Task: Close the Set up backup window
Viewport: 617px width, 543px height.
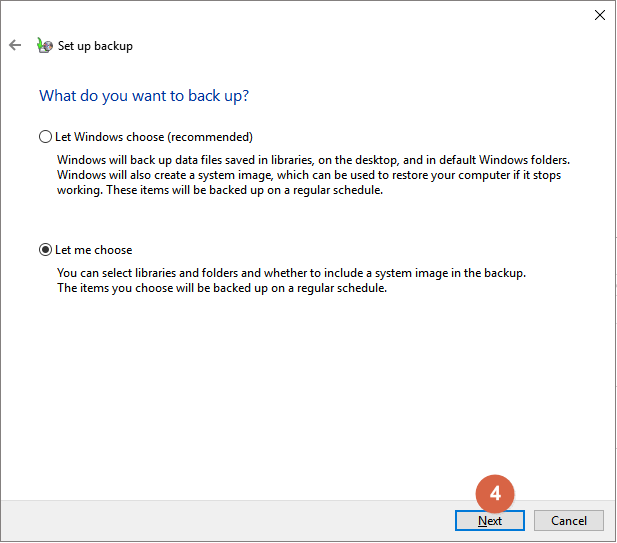Action: 599,15
